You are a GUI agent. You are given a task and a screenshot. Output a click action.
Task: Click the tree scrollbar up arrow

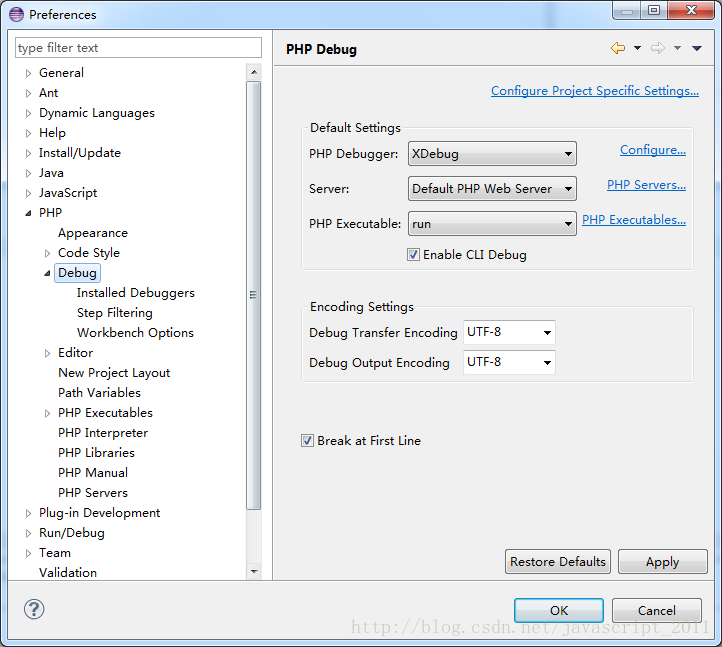(x=254, y=72)
